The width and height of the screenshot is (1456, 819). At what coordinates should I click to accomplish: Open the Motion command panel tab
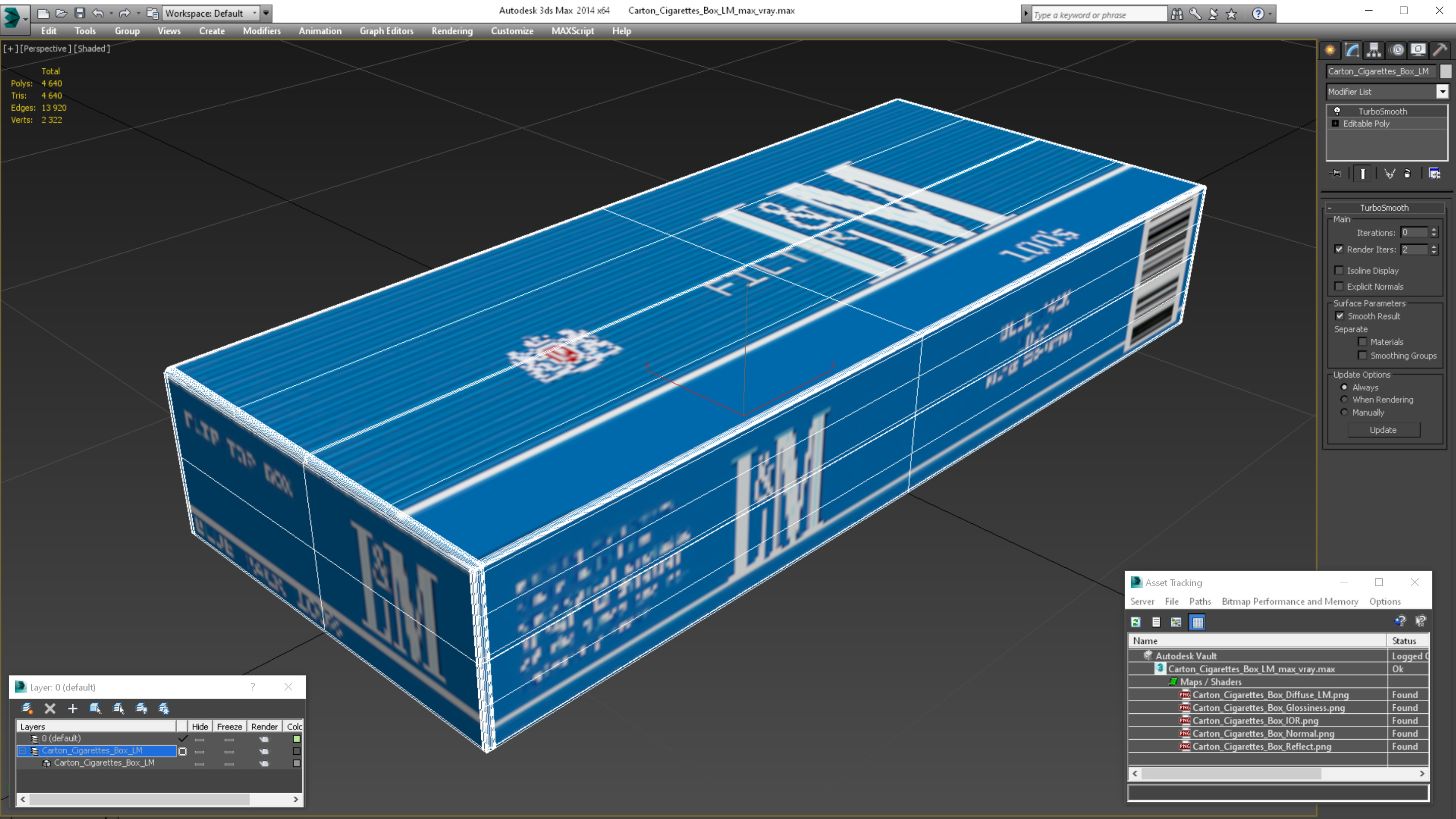pyautogui.click(x=1397, y=50)
